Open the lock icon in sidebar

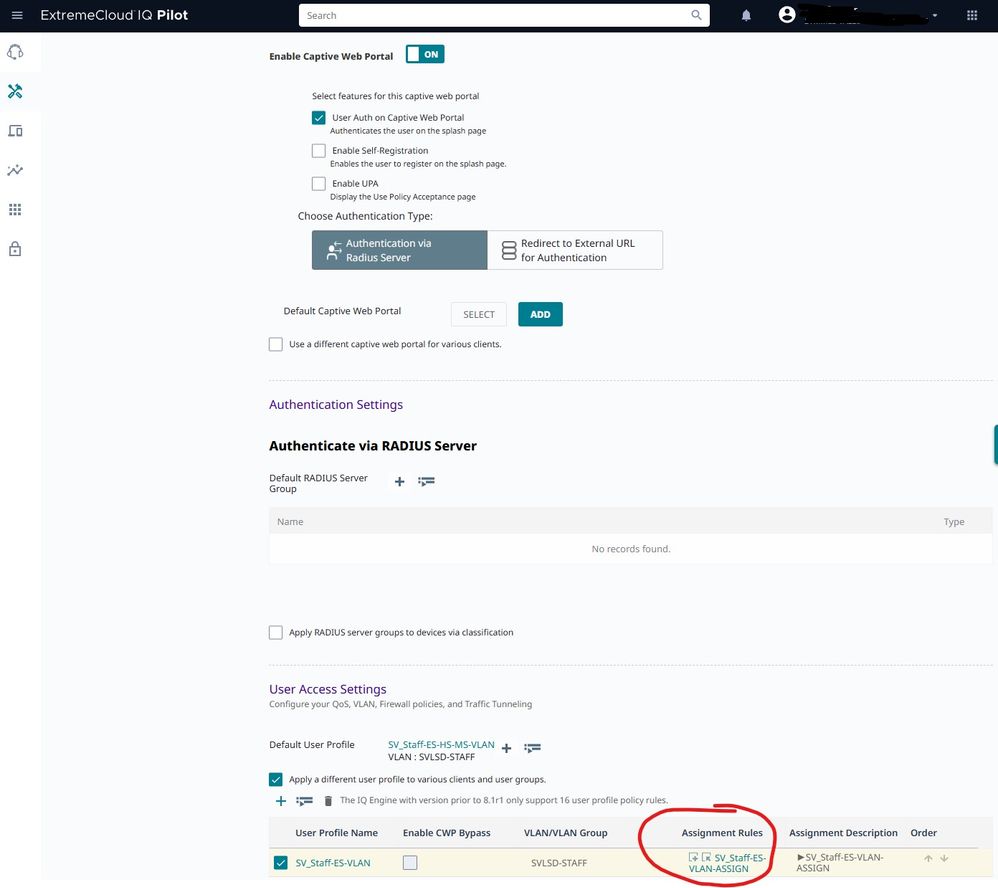[x=15, y=249]
